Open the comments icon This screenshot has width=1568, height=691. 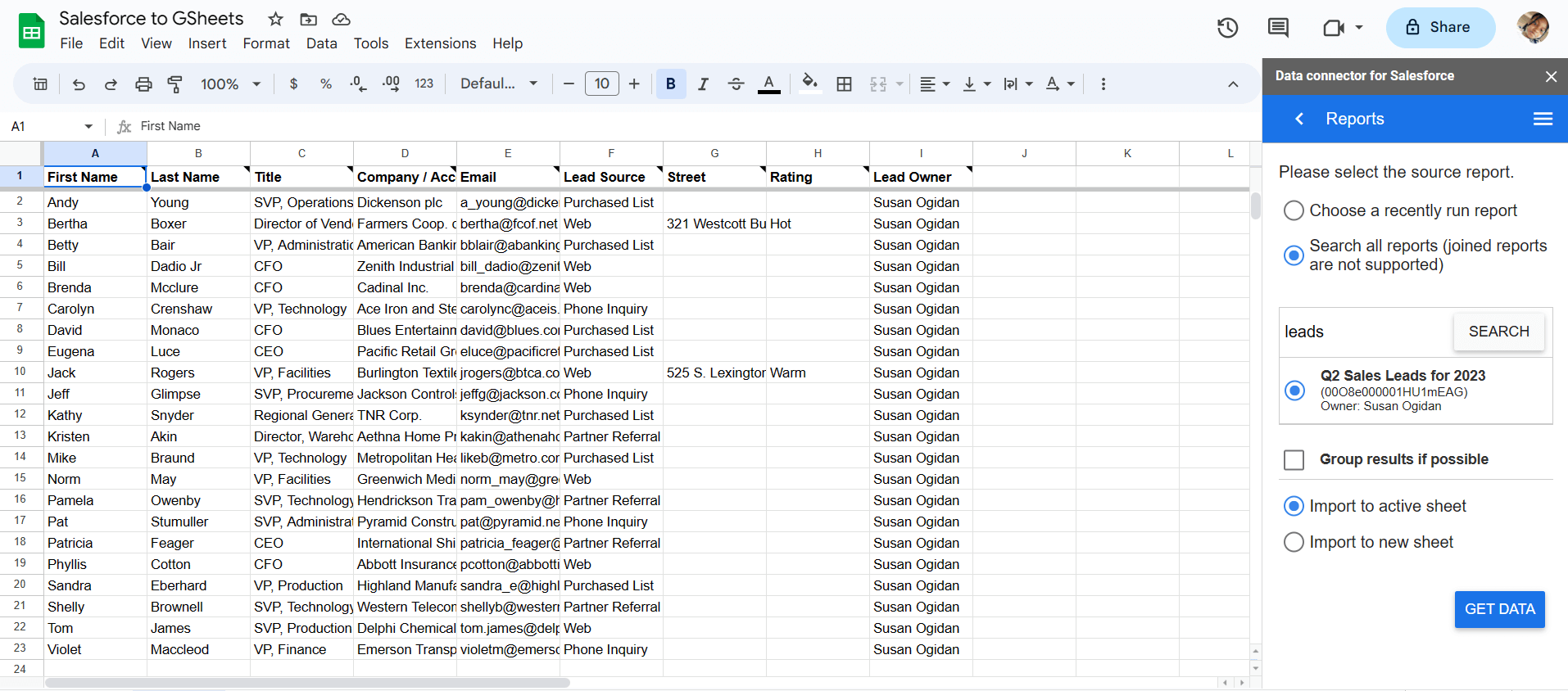click(1278, 28)
